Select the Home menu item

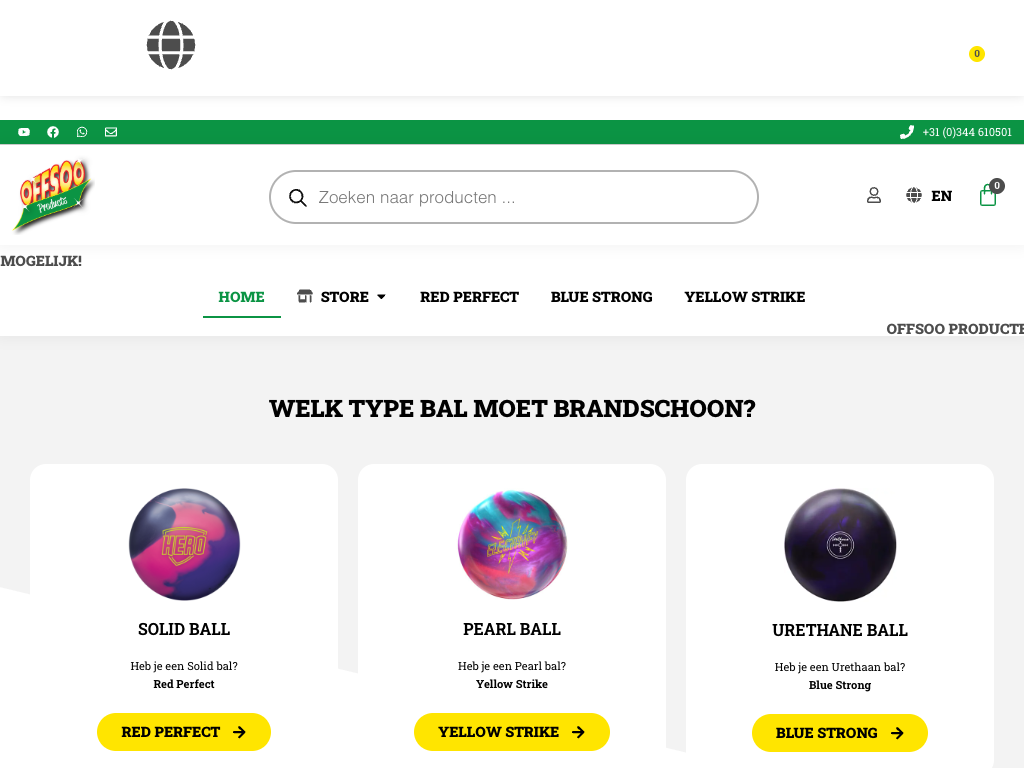click(x=242, y=297)
